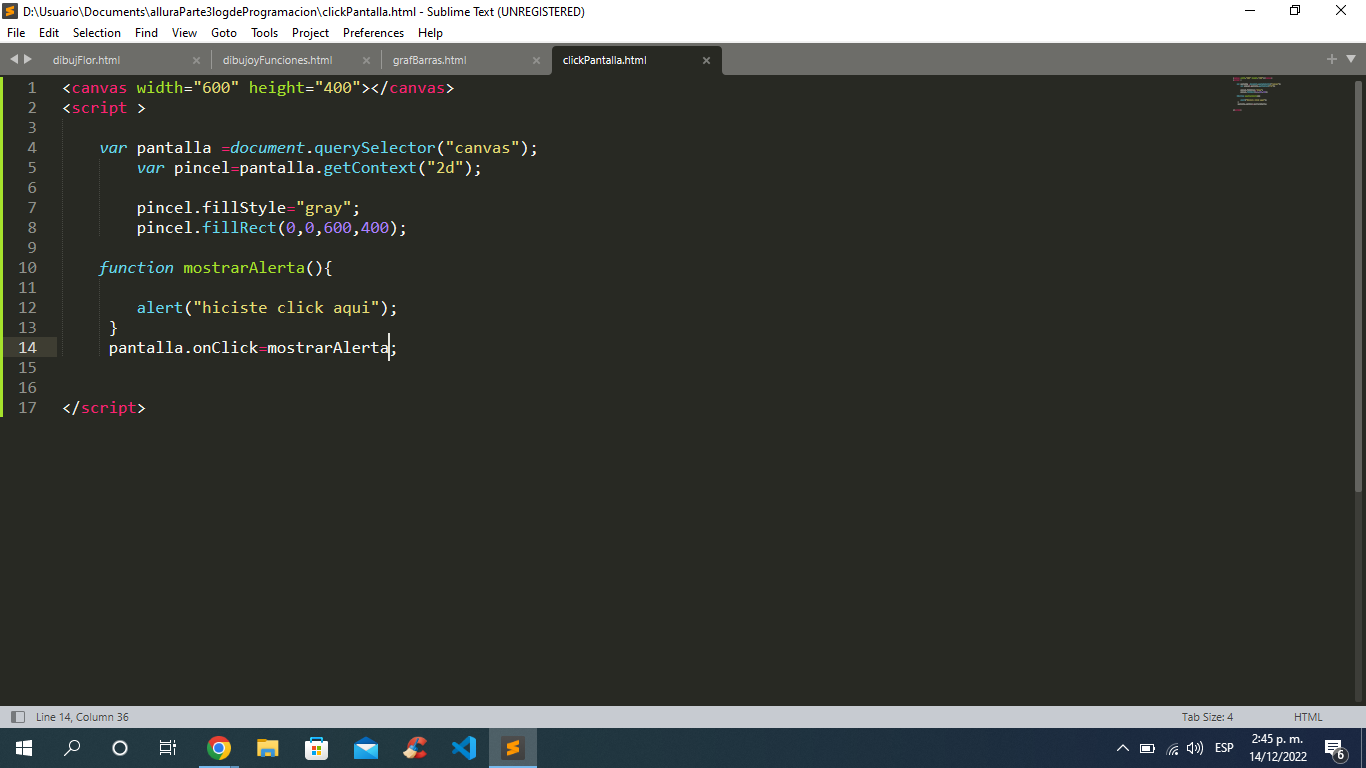Close the dibujoyFunciones.html tab
The height and width of the screenshot is (768, 1366).
tap(366, 60)
